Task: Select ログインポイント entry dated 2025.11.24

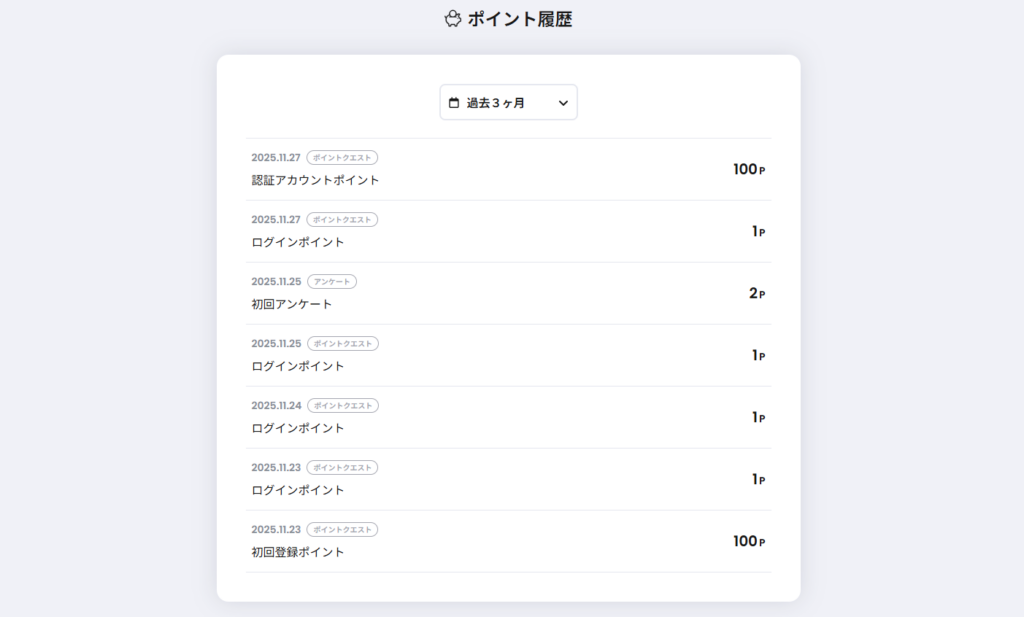Action: [x=297, y=428]
